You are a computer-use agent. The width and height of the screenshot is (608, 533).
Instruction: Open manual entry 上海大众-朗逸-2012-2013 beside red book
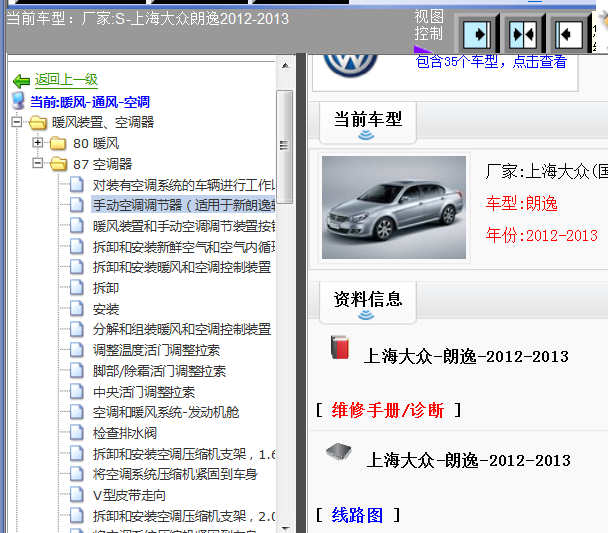coord(466,356)
